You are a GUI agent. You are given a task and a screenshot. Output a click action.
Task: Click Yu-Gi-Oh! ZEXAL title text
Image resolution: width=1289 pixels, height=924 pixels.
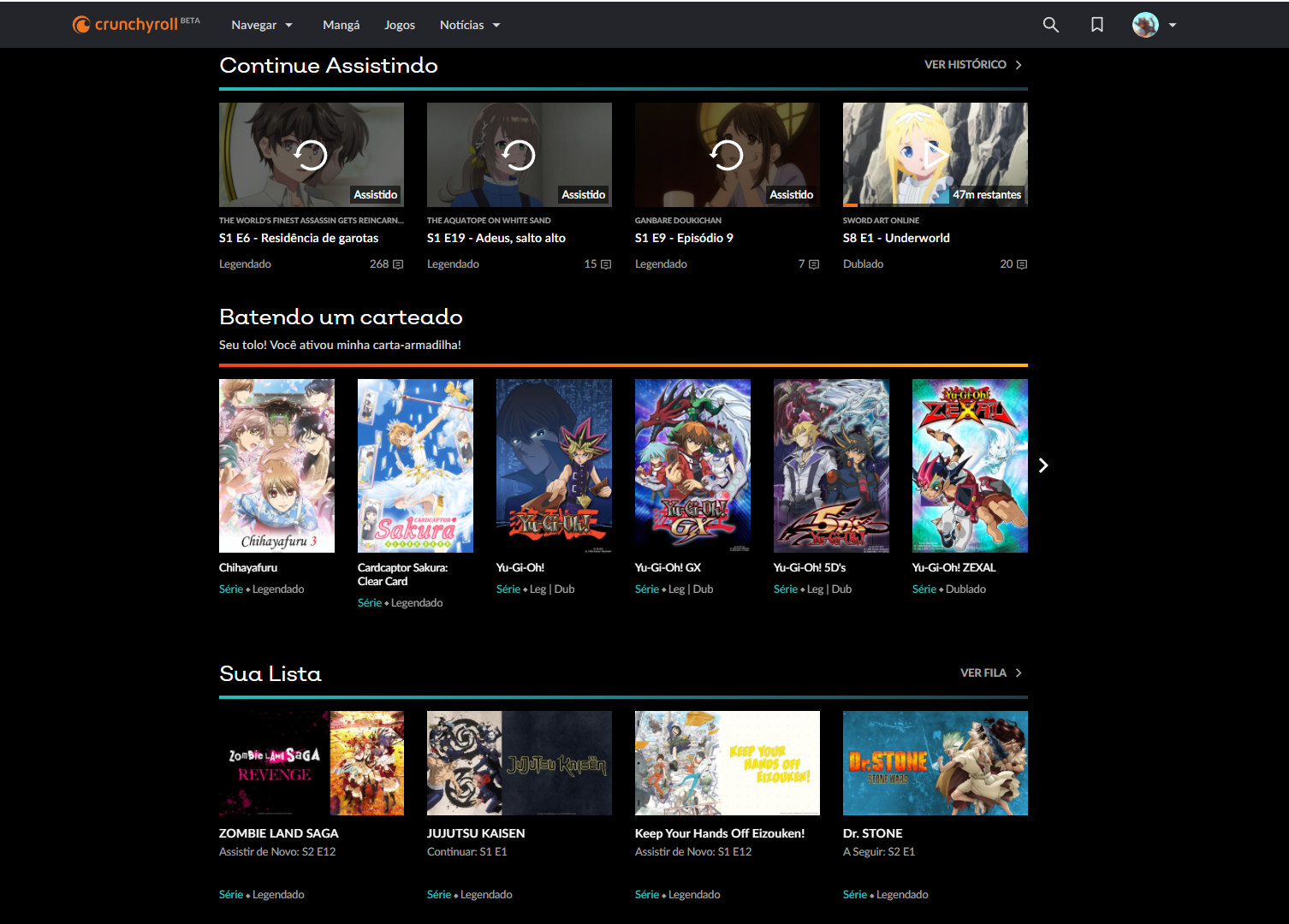coord(953,567)
